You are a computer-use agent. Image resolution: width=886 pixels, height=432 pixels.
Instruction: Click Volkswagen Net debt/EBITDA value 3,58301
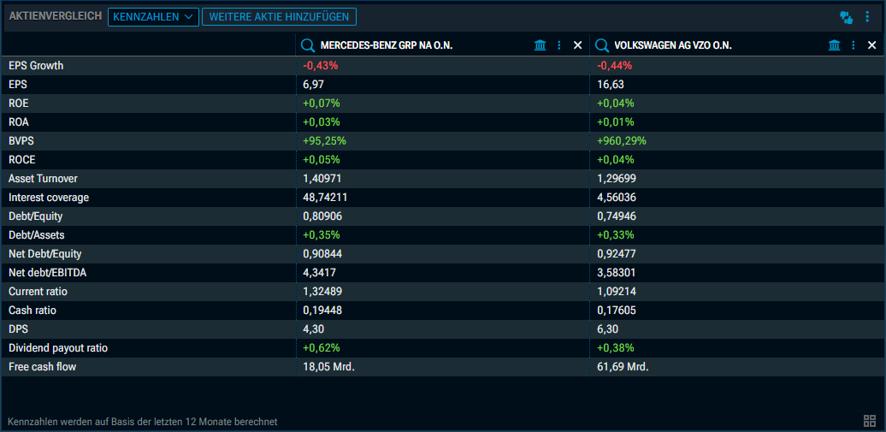(x=616, y=273)
